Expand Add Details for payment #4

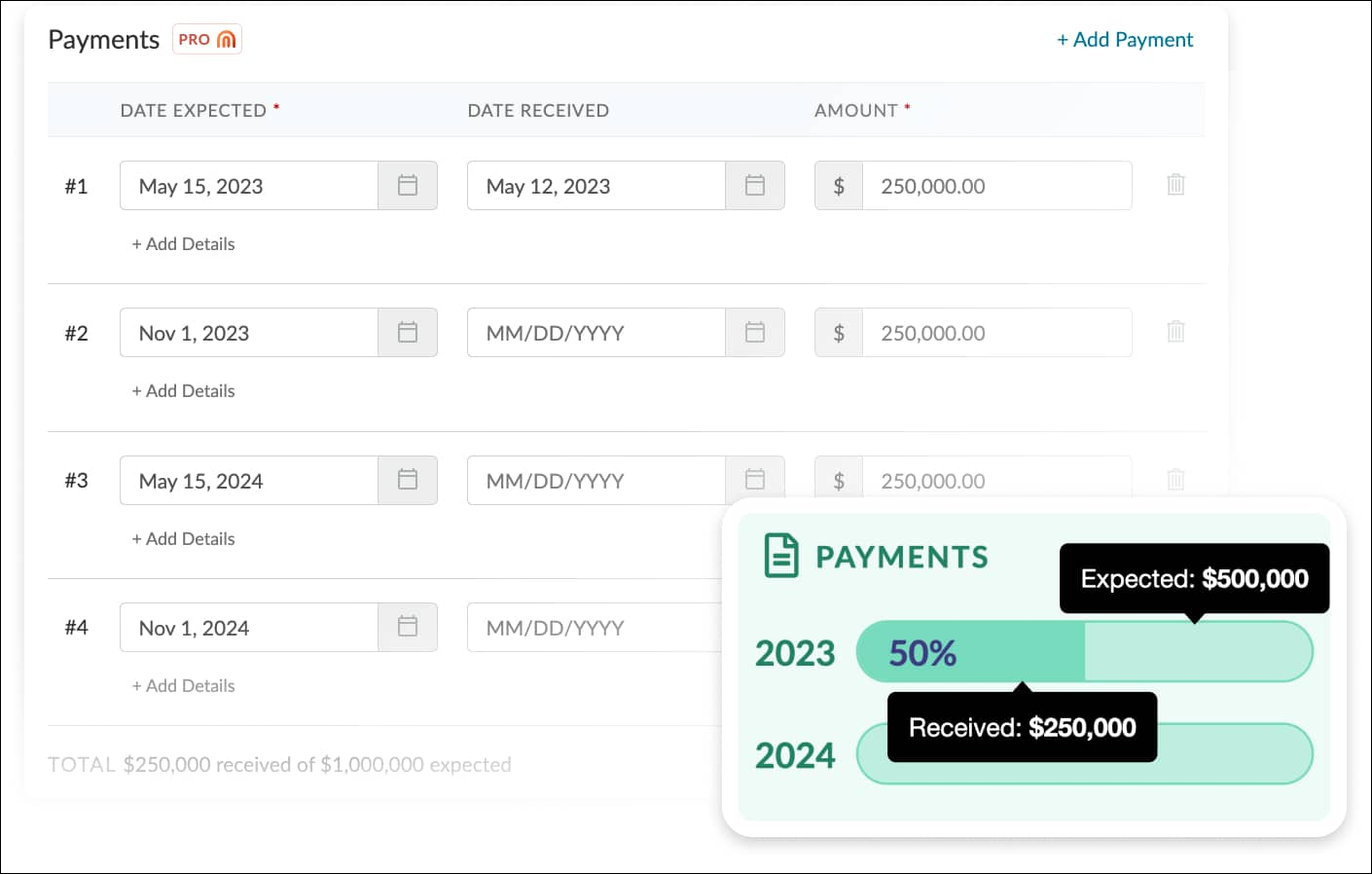[184, 686]
